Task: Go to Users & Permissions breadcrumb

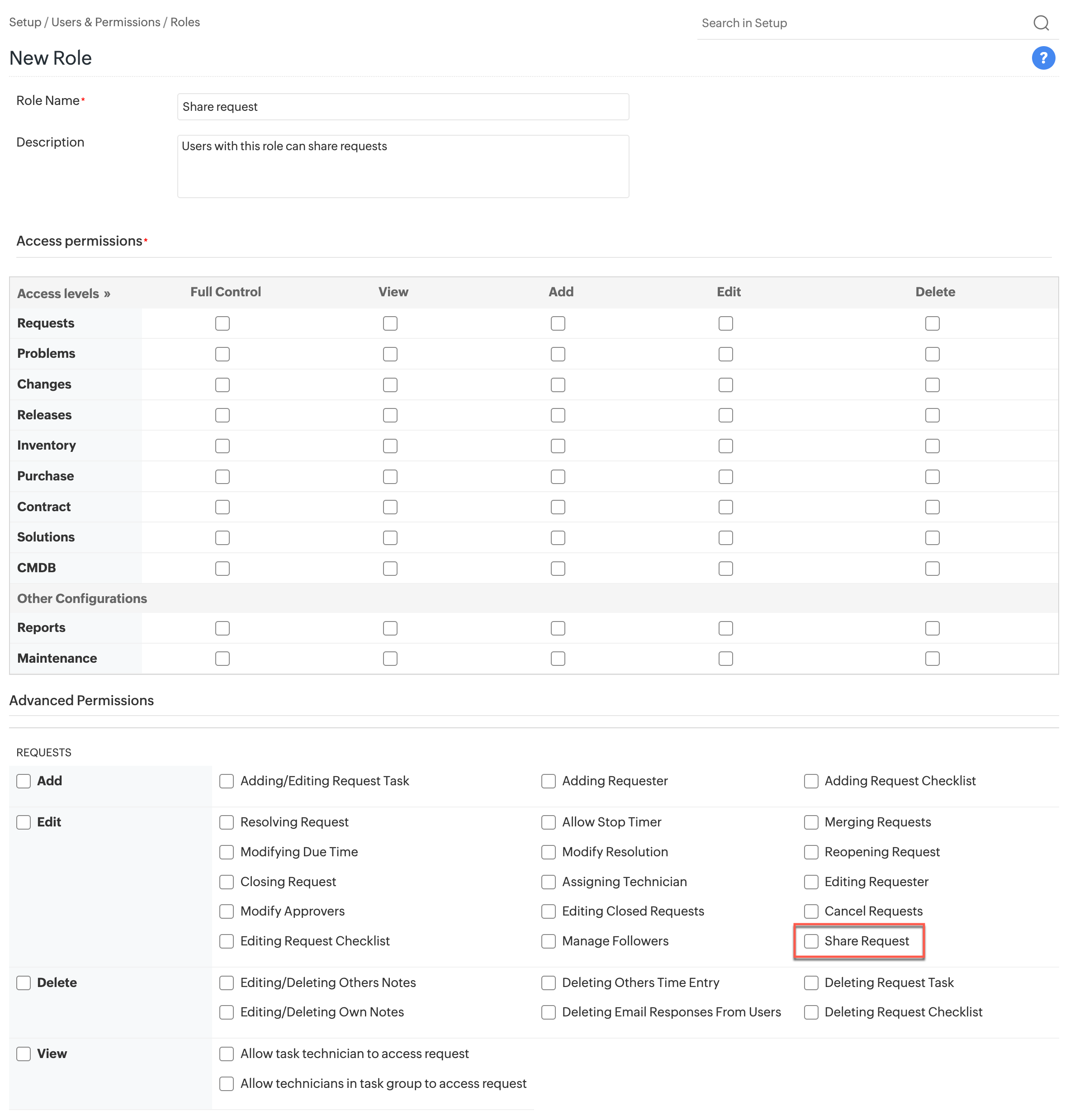Action: pos(105,22)
